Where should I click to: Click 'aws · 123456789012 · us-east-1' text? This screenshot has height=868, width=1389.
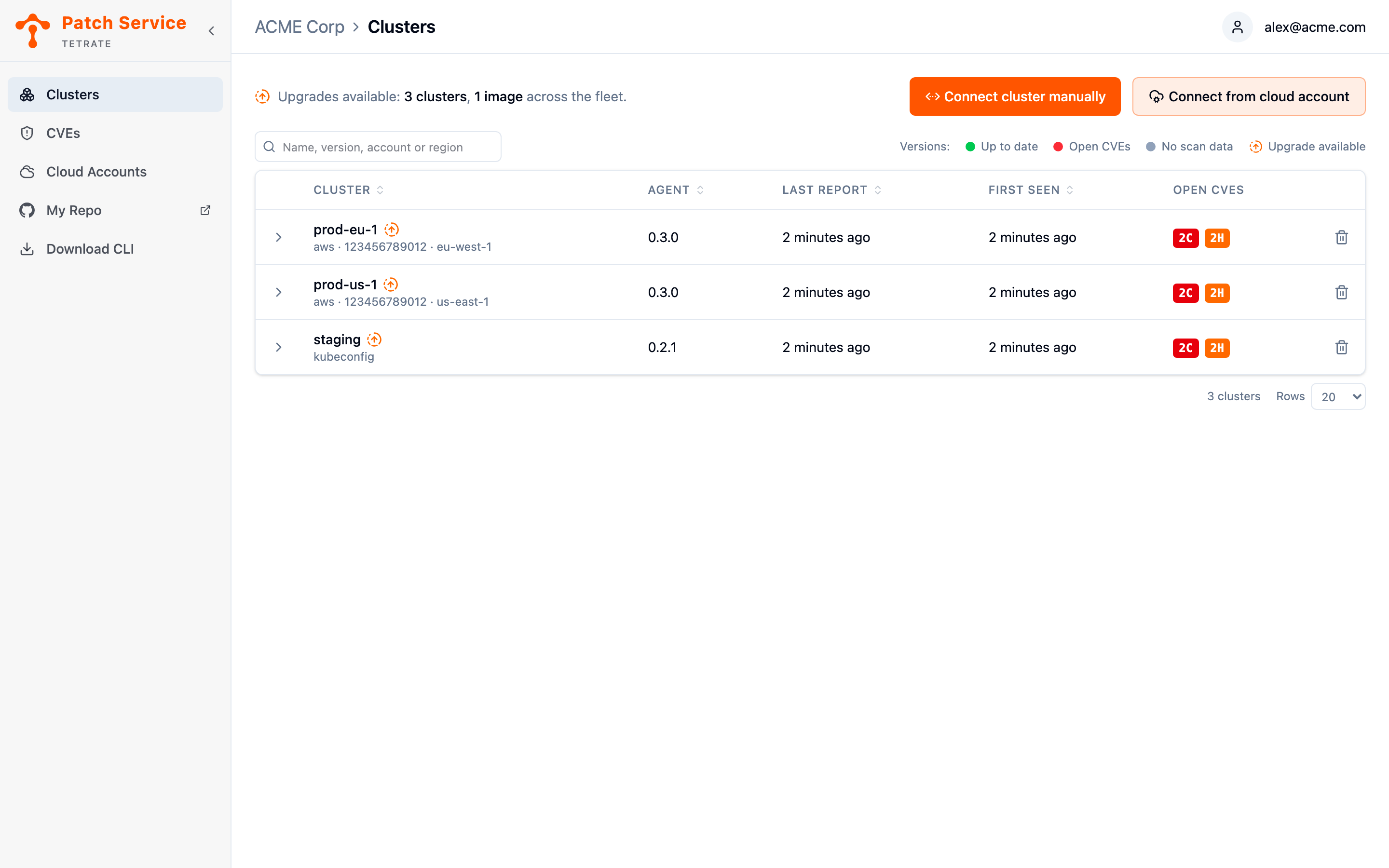click(x=401, y=302)
